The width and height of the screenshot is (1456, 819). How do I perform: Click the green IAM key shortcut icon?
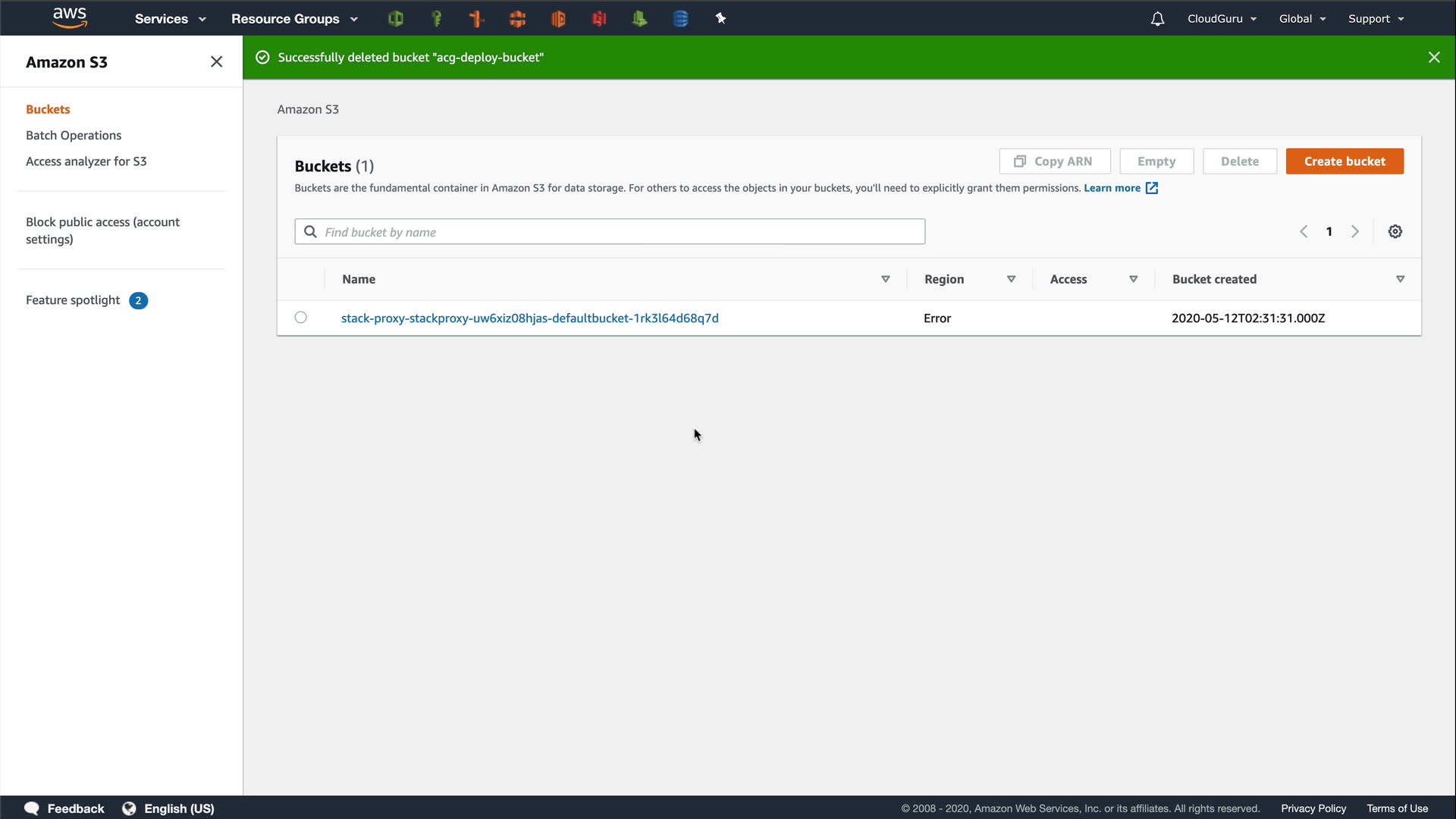pos(436,19)
